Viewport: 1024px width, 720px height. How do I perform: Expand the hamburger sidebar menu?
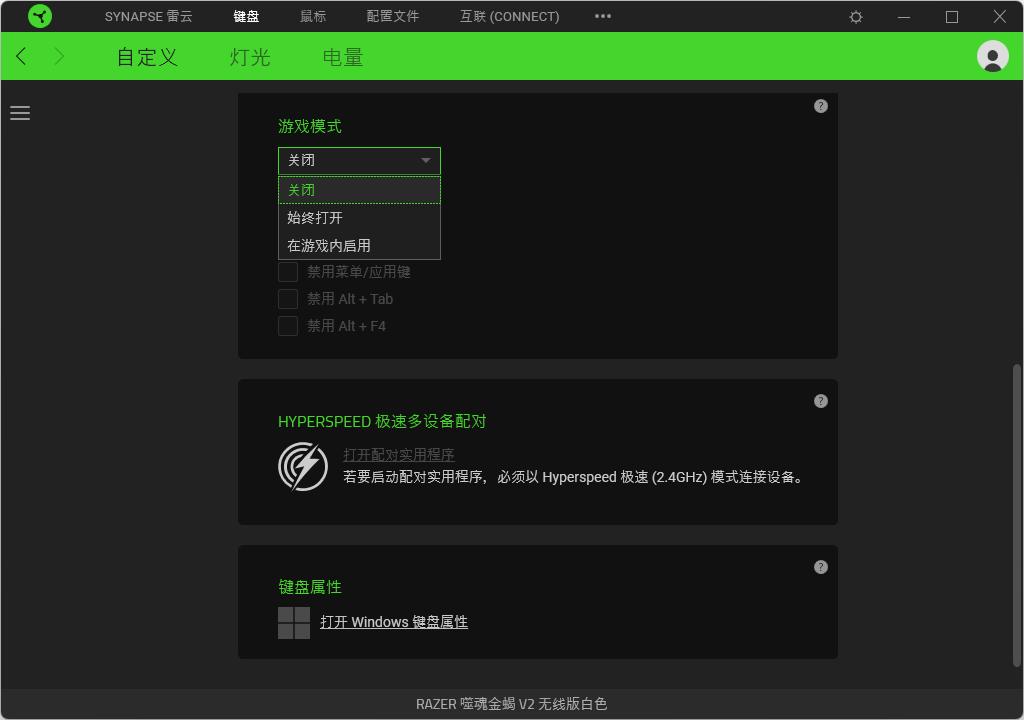coord(20,113)
